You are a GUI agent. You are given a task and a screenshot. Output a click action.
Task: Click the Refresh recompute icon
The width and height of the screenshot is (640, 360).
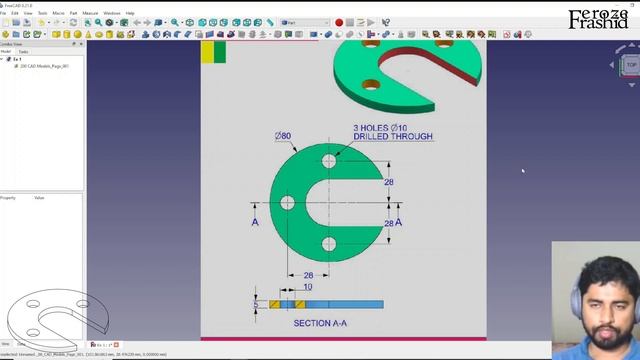click(x=73, y=22)
